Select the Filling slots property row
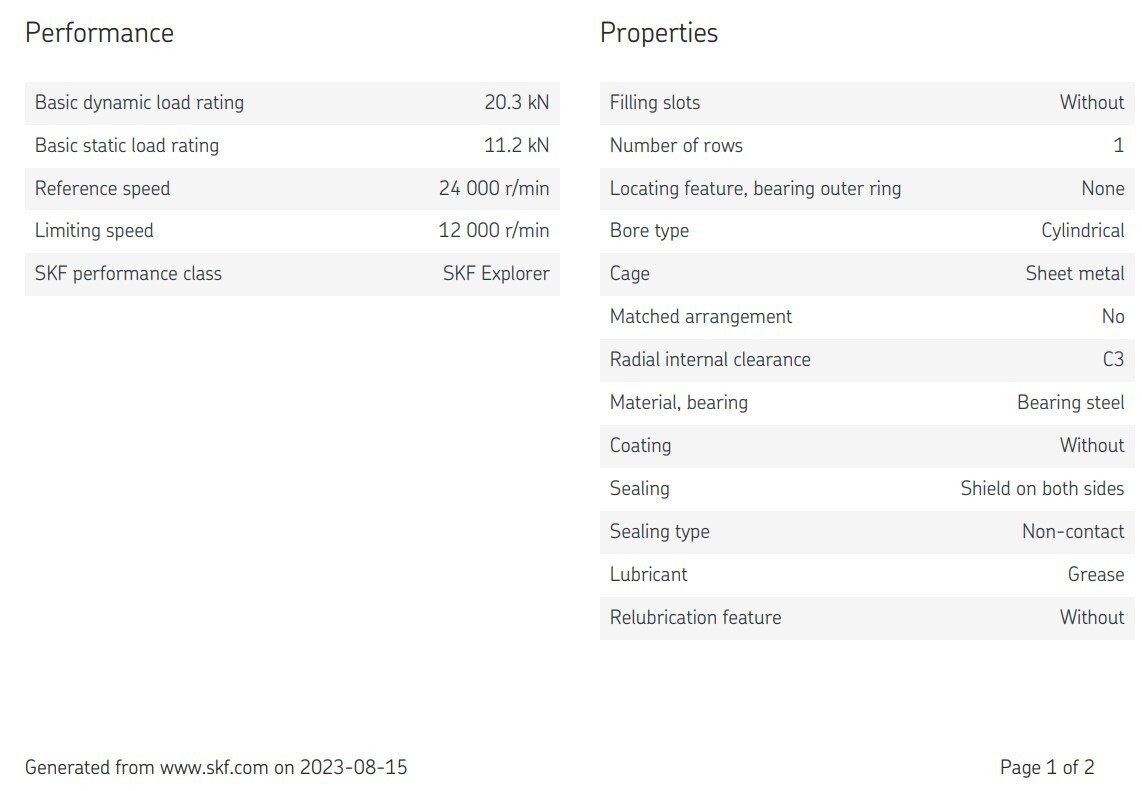 click(867, 103)
